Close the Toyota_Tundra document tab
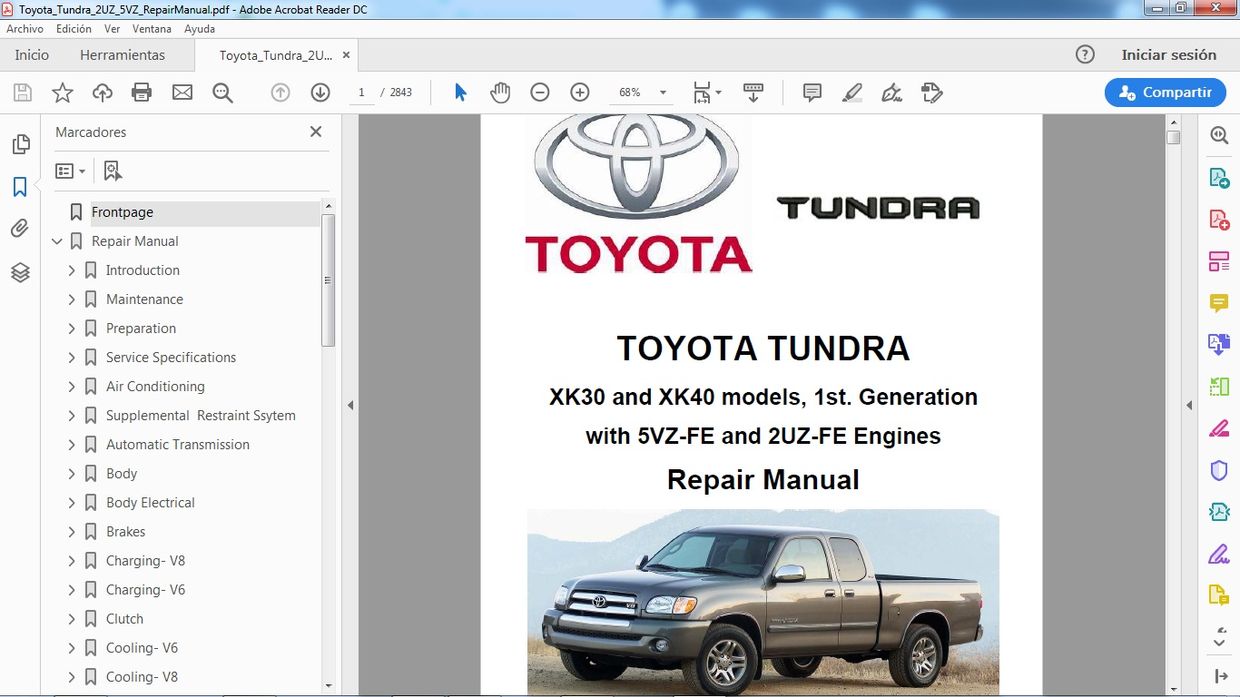1240x697 pixels. 346,55
